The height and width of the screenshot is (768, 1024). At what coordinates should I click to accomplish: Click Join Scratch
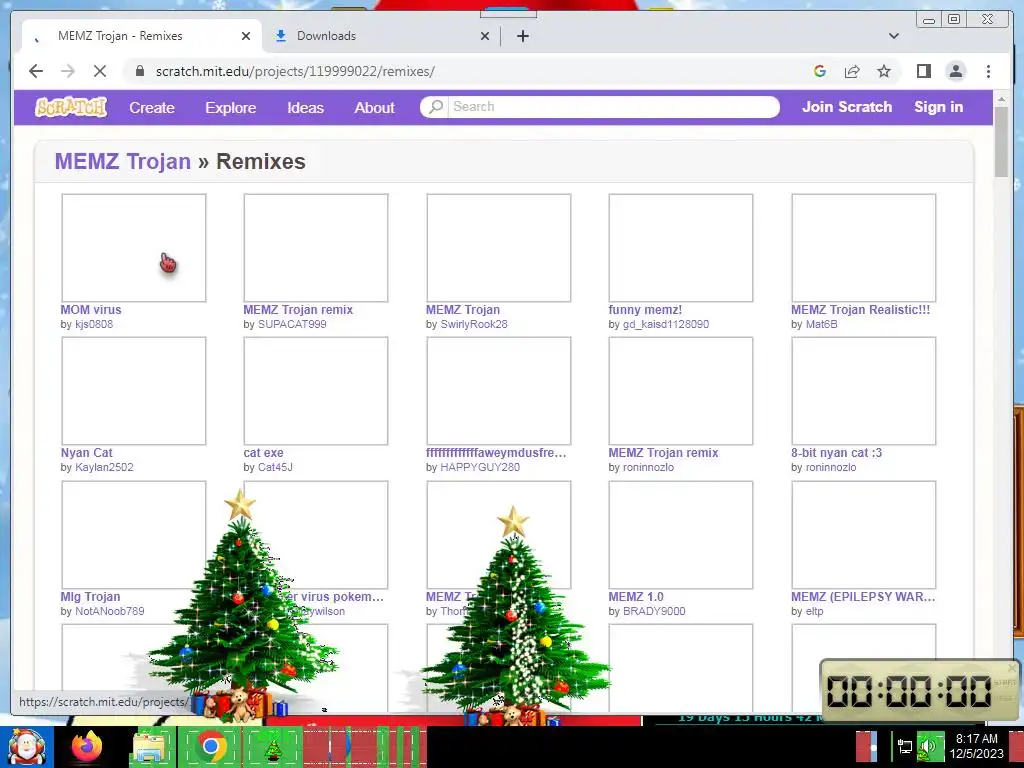coord(846,107)
